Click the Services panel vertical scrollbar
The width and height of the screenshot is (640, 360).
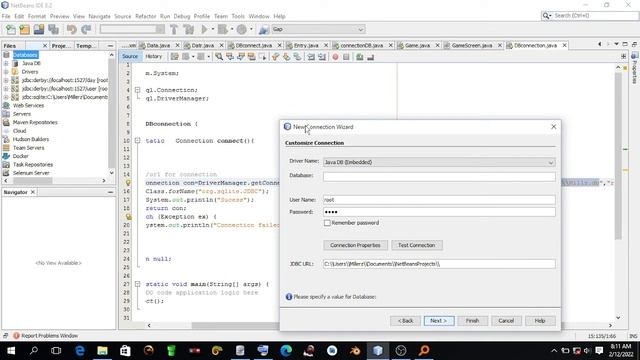111,112
